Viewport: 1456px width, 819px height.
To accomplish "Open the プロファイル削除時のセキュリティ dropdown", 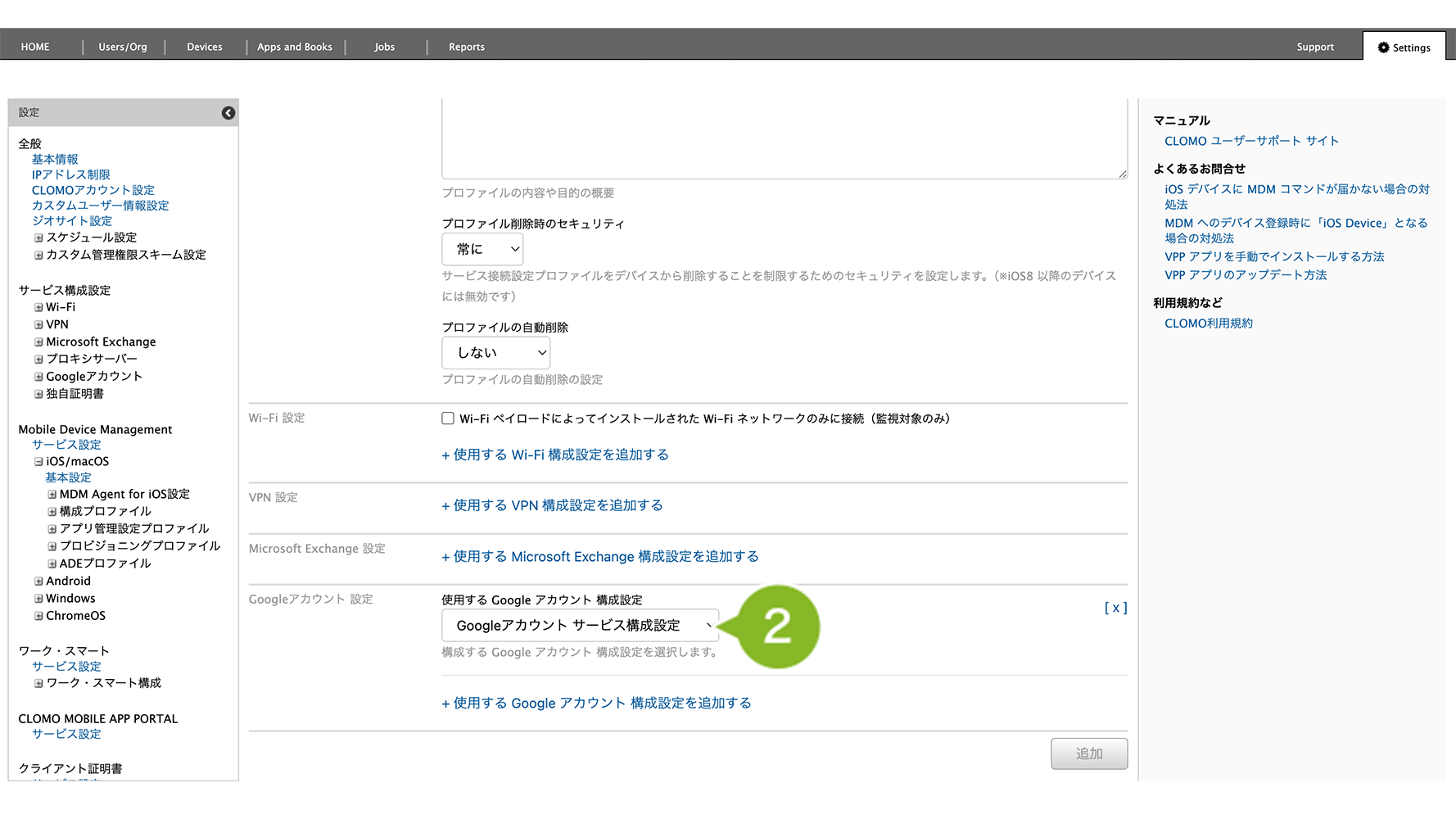I will click(x=482, y=249).
